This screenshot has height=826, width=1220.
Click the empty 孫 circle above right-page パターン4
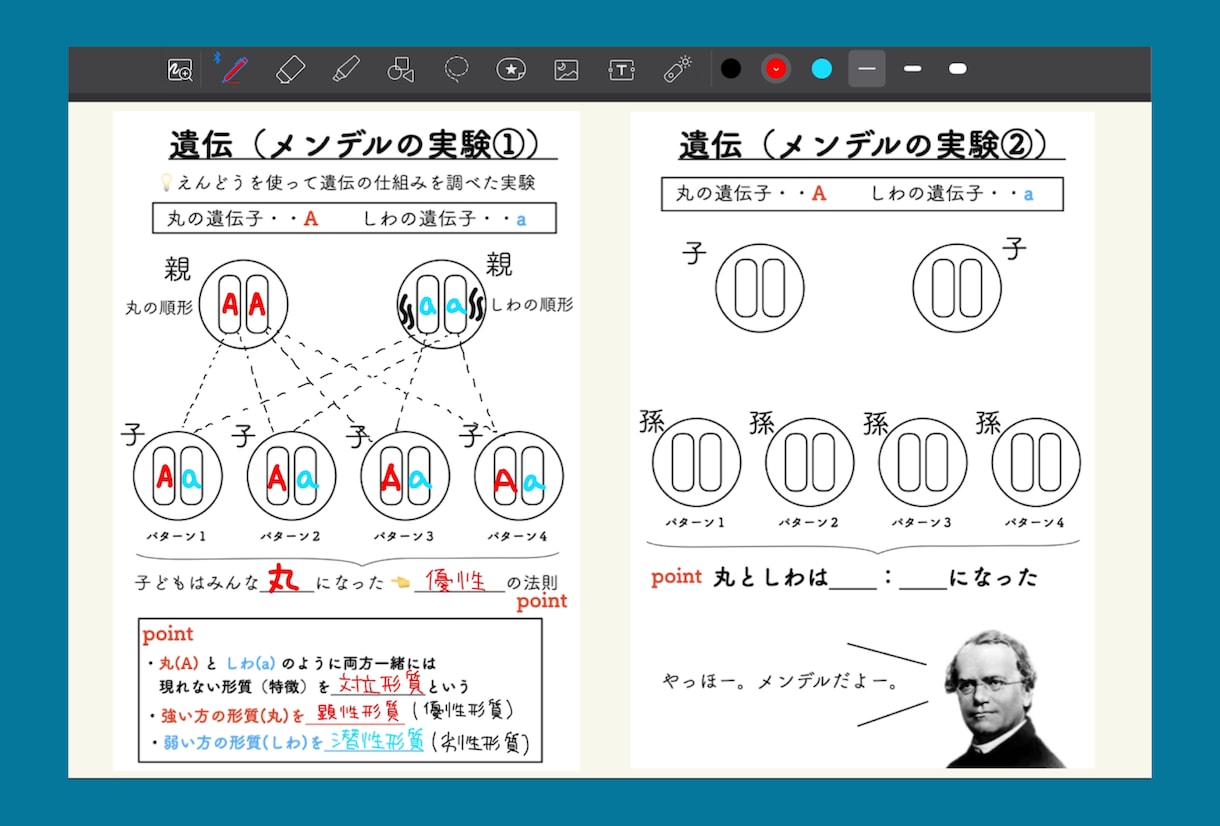tap(1036, 463)
